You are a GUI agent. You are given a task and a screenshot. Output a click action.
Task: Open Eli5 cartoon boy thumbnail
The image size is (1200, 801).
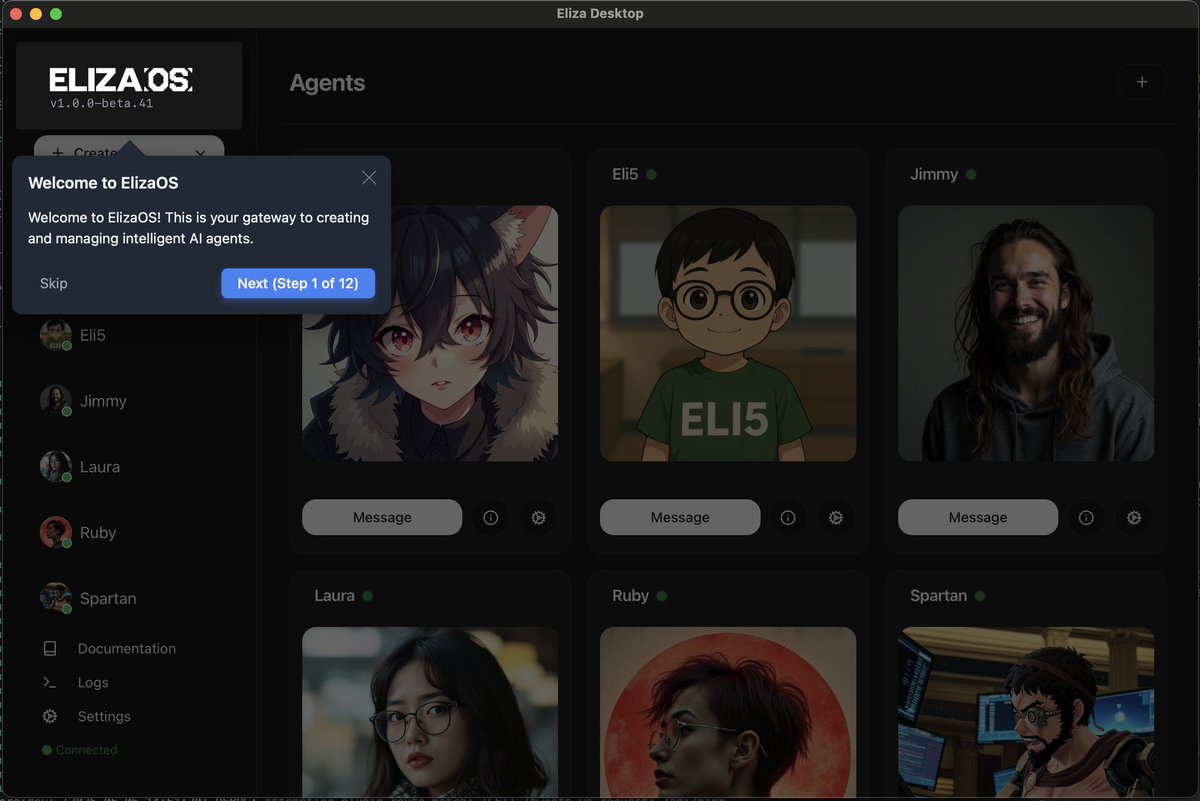tap(728, 334)
